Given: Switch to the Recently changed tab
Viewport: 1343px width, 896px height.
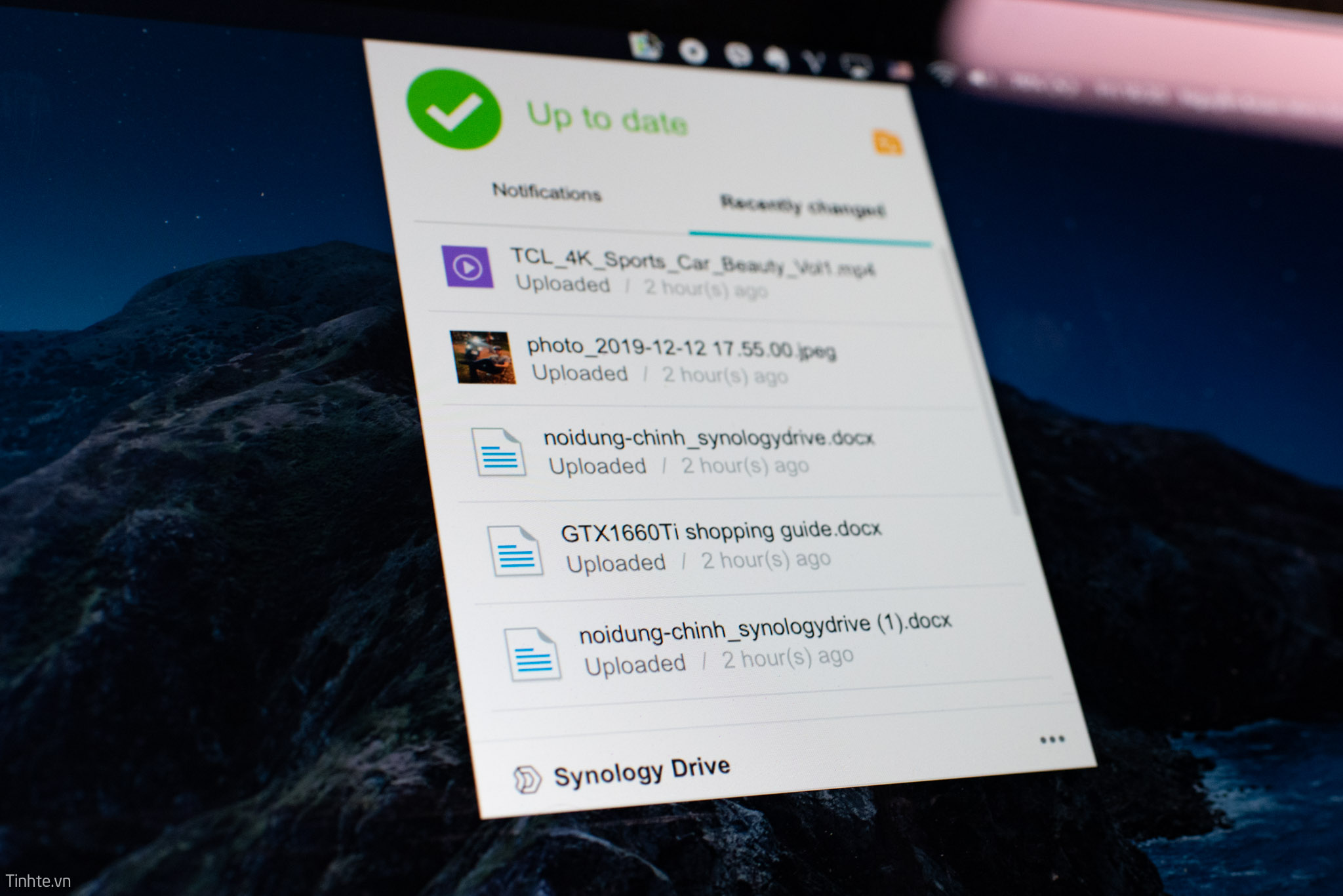Looking at the screenshot, I should pos(803,206).
